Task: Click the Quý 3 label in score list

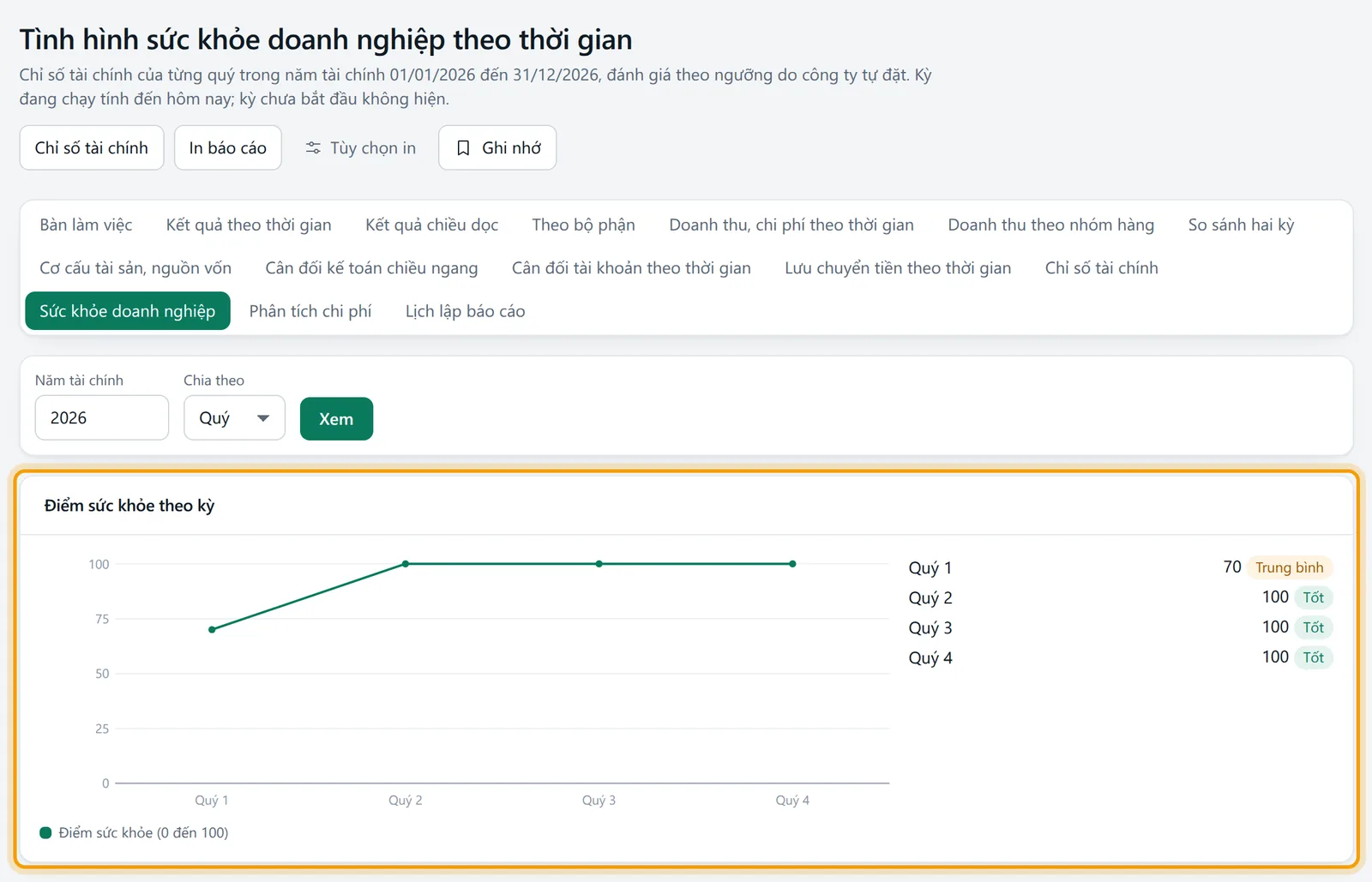Action: click(930, 627)
